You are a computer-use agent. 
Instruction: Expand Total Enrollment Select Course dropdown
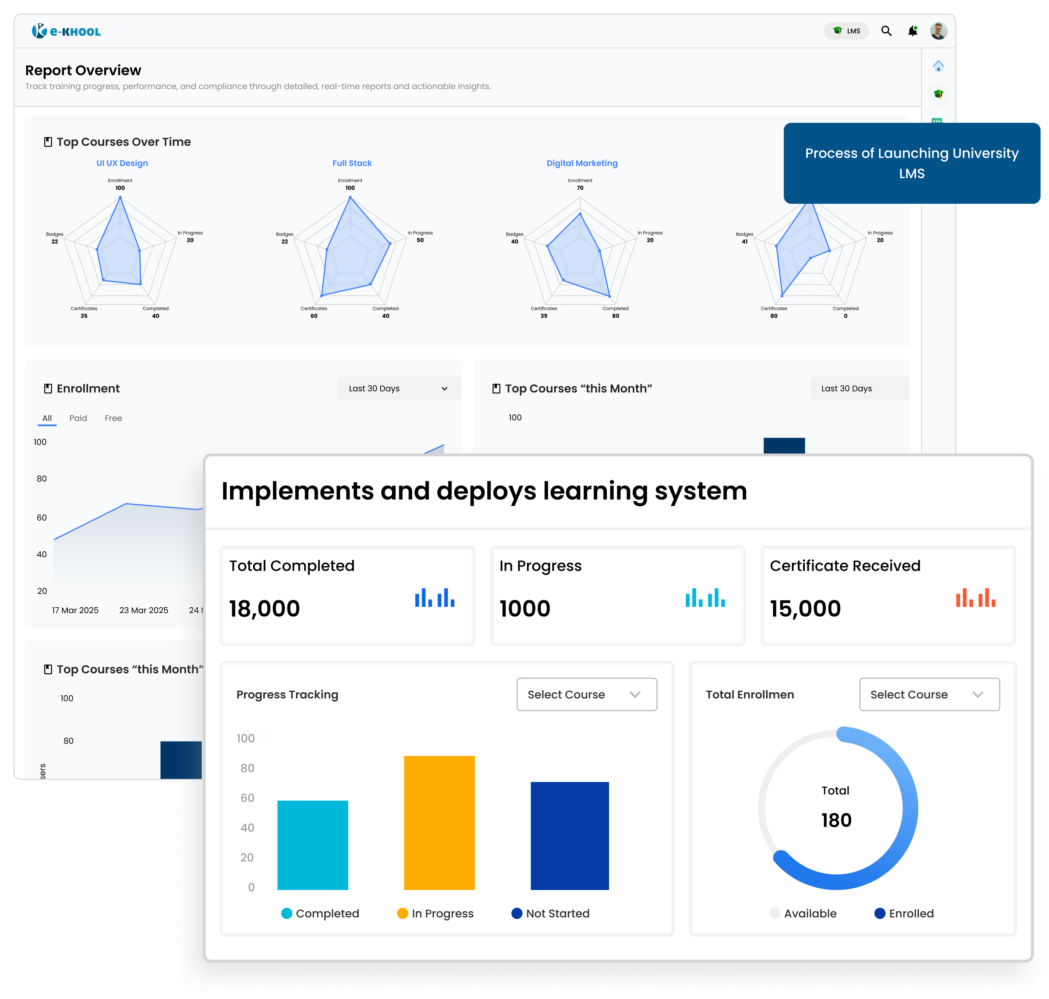click(x=929, y=694)
